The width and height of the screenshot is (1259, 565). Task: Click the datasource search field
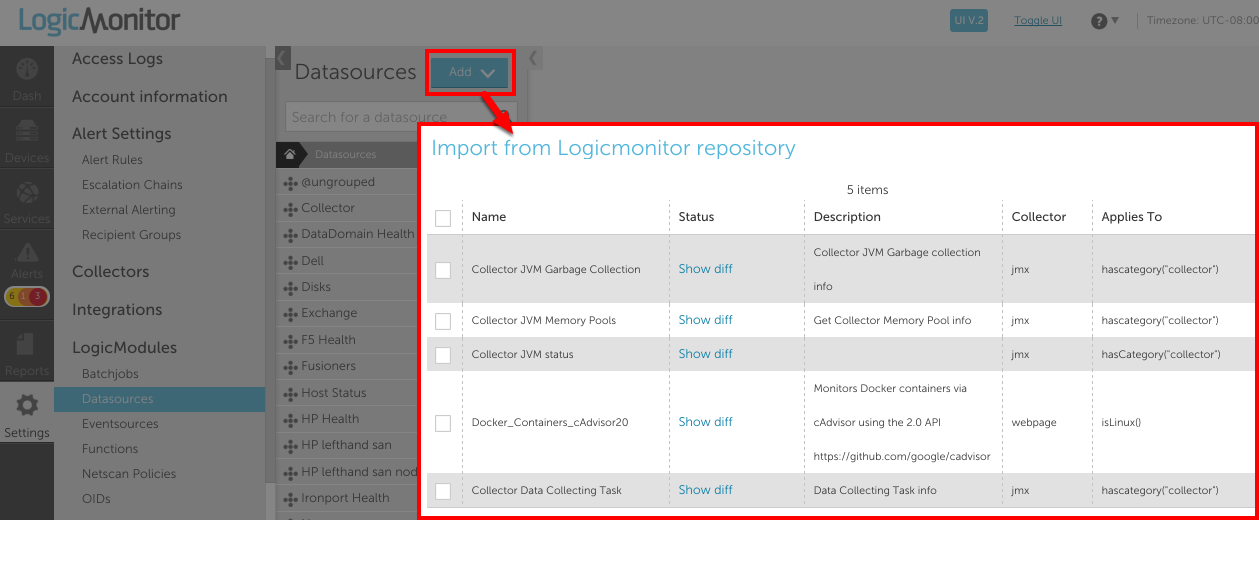(x=401, y=117)
